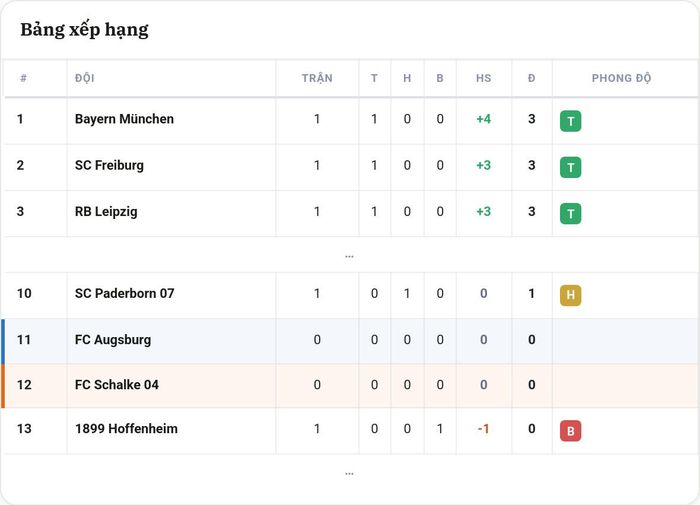
Task: Click SC Freiburg's green T form badge
Action: [571, 167]
